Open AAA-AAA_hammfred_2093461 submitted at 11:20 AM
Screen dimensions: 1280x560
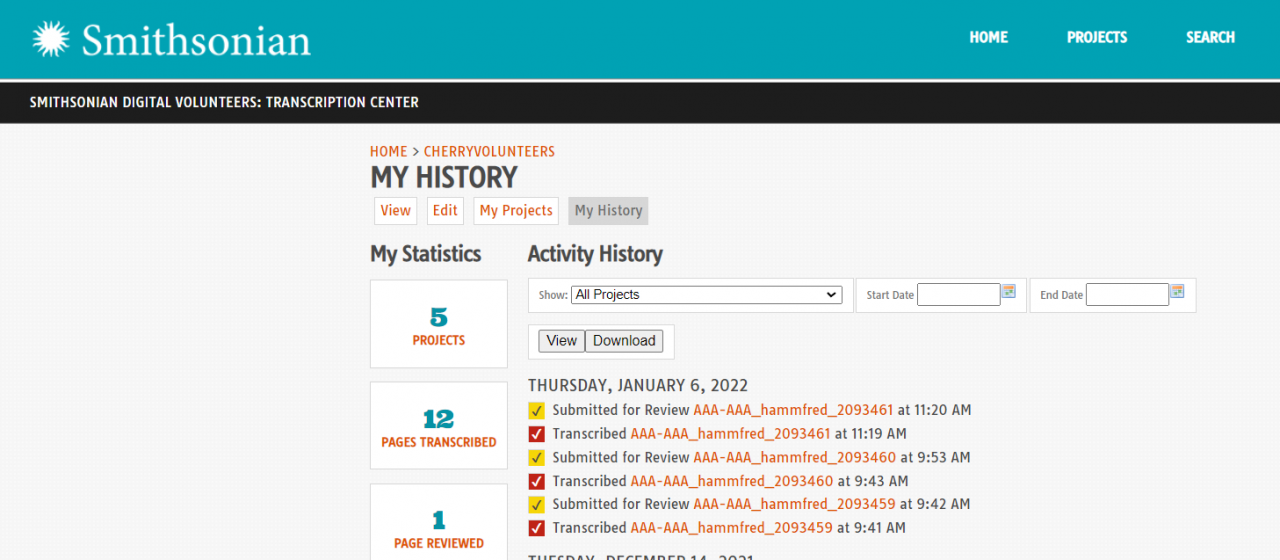point(793,410)
